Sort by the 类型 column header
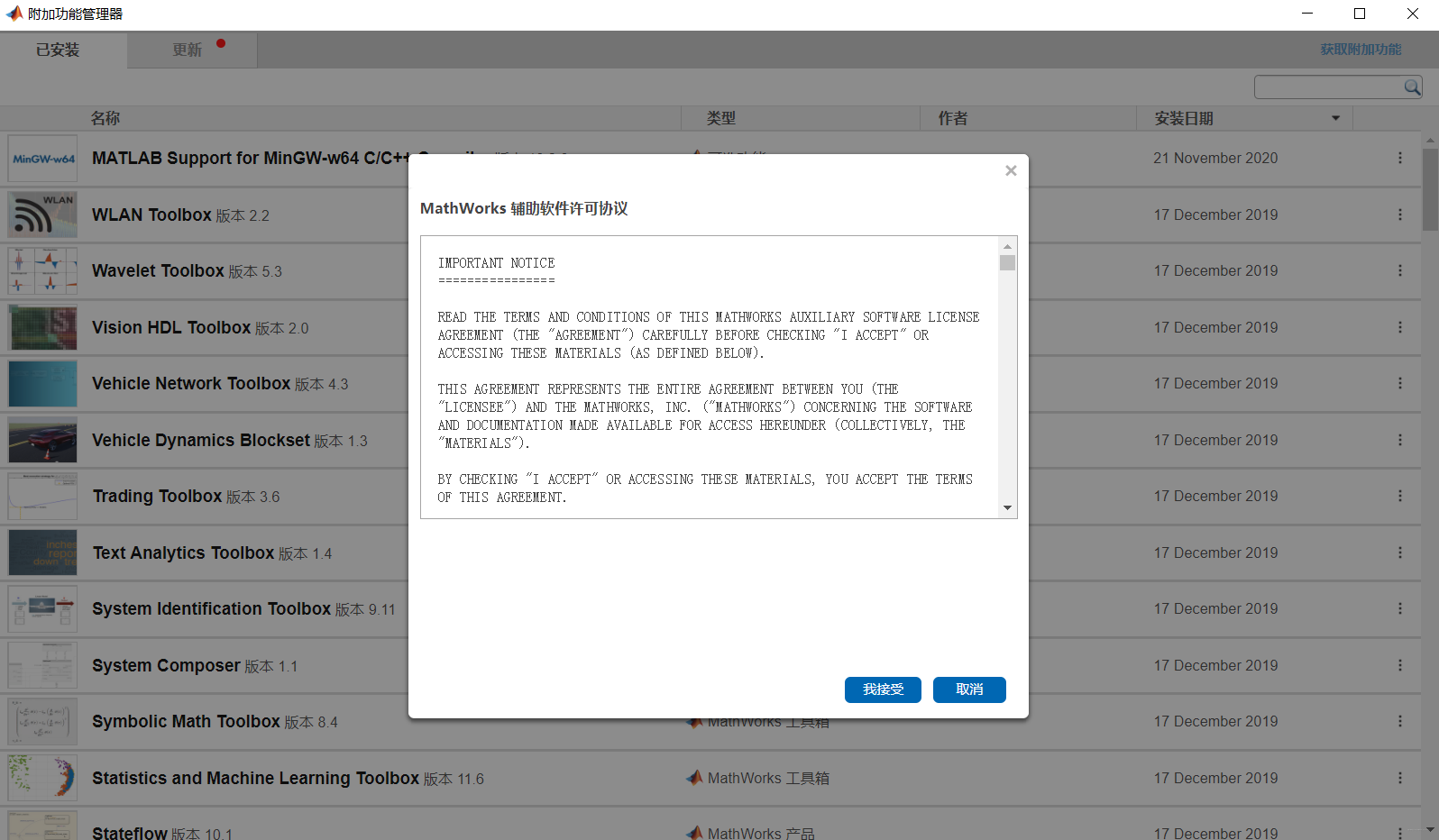This screenshot has width=1439, height=840. pyautogui.click(x=721, y=118)
